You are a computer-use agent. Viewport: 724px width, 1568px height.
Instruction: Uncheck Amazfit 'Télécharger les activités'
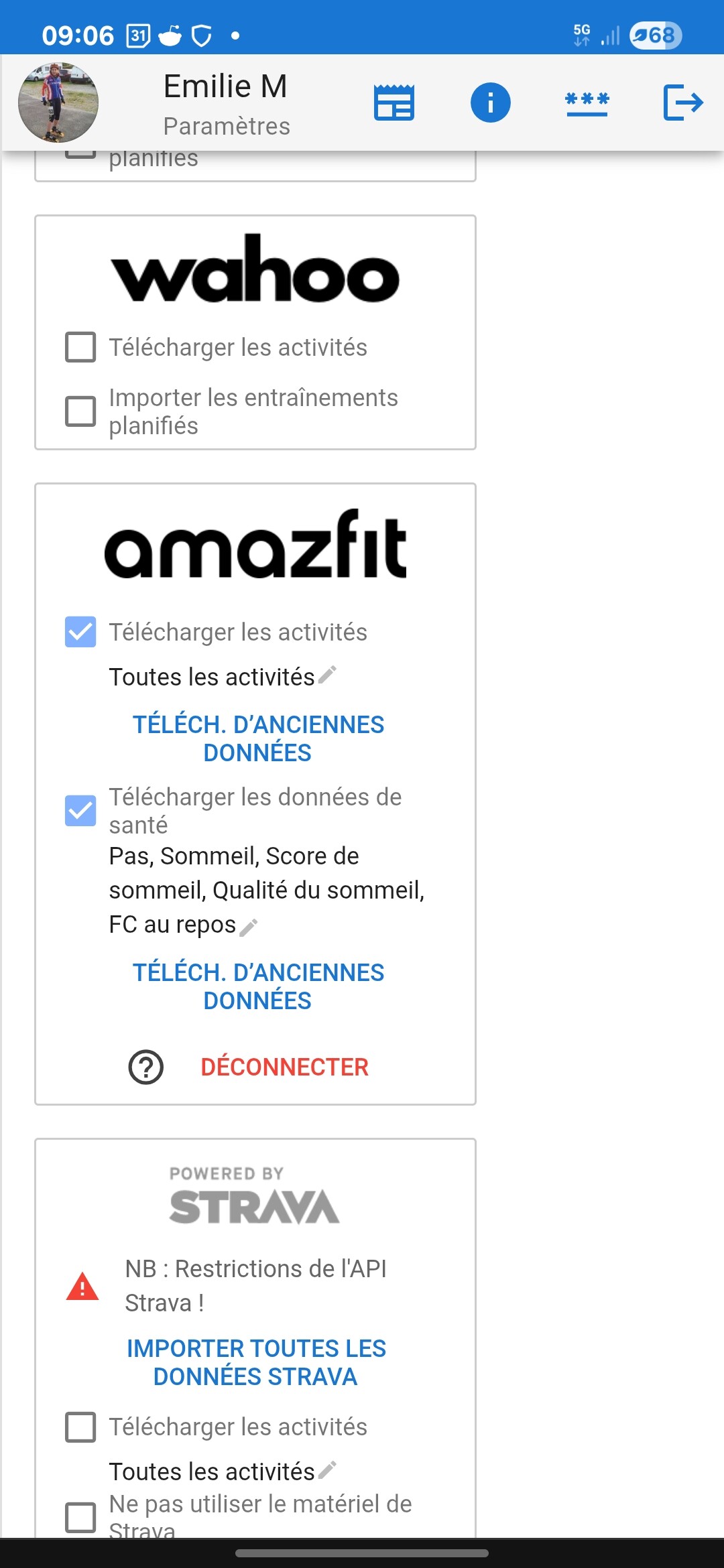pyautogui.click(x=80, y=632)
